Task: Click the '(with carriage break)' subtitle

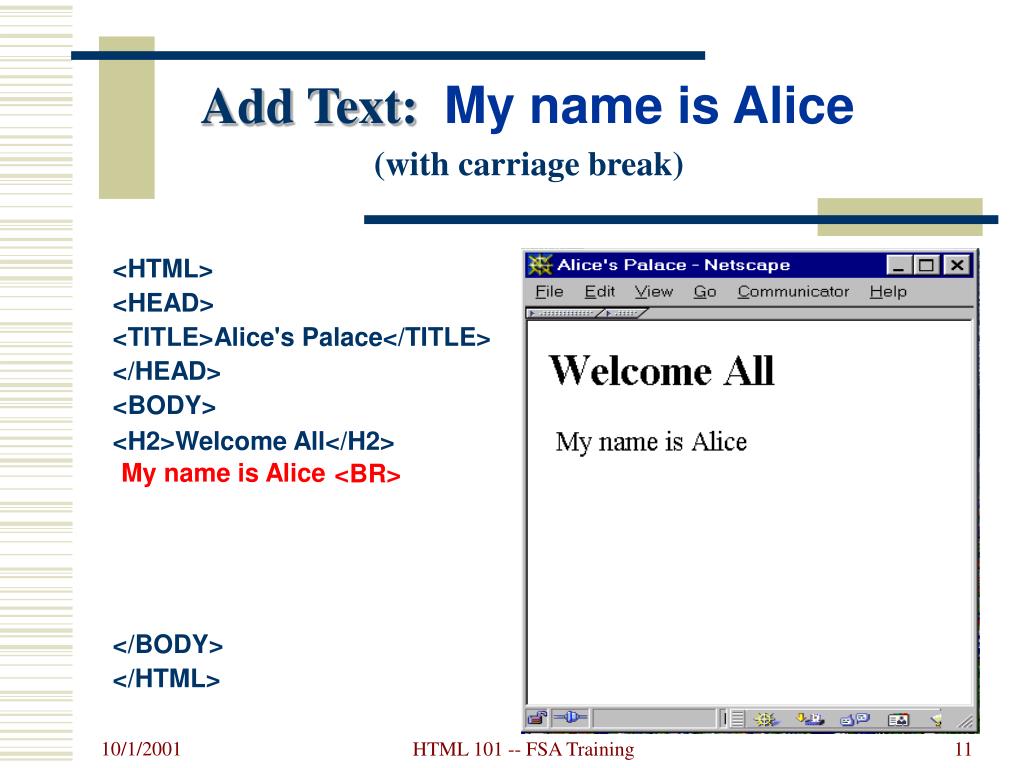Action: (x=529, y=164)
